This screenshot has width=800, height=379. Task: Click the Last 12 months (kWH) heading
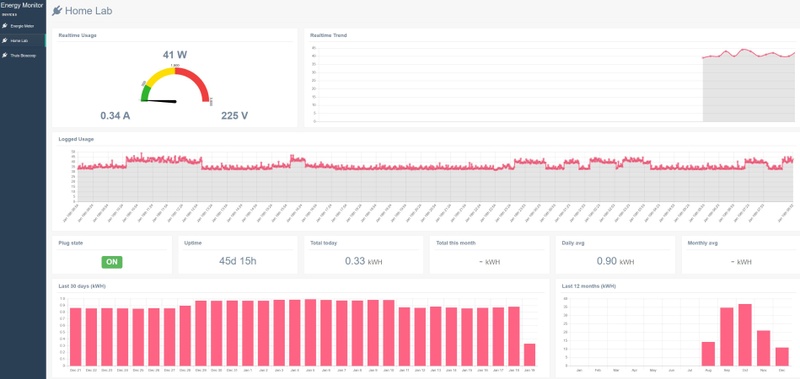(589, 286)
